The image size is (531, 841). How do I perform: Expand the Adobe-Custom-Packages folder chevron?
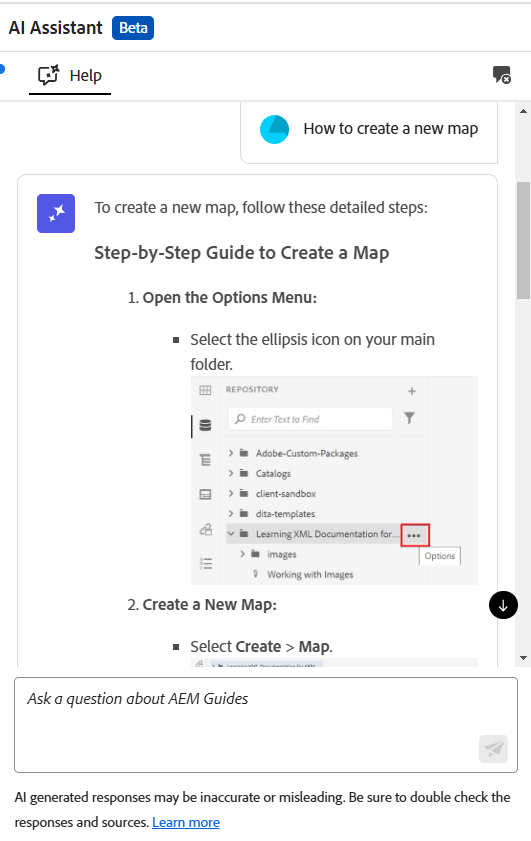tap(231, 453)
